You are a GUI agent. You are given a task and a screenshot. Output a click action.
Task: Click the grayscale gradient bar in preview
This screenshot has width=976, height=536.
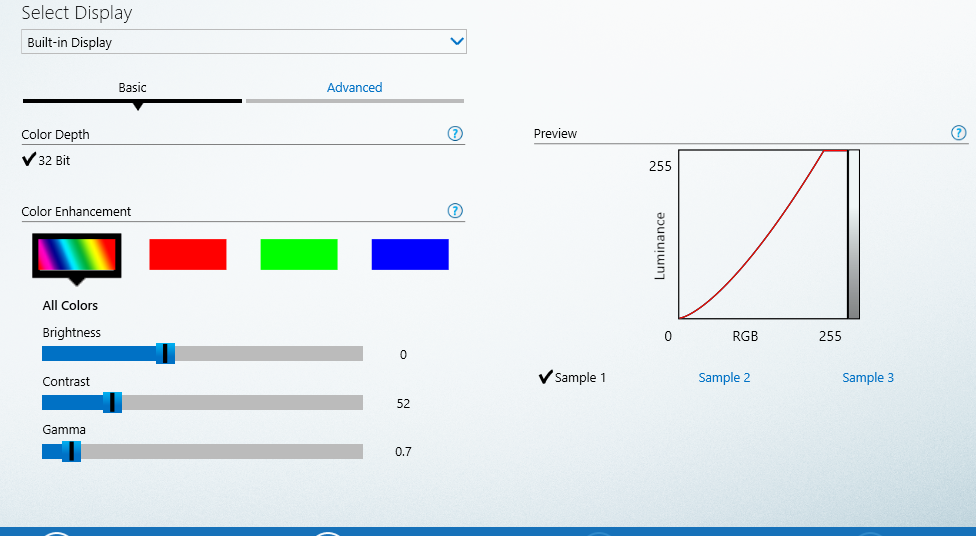853,234
